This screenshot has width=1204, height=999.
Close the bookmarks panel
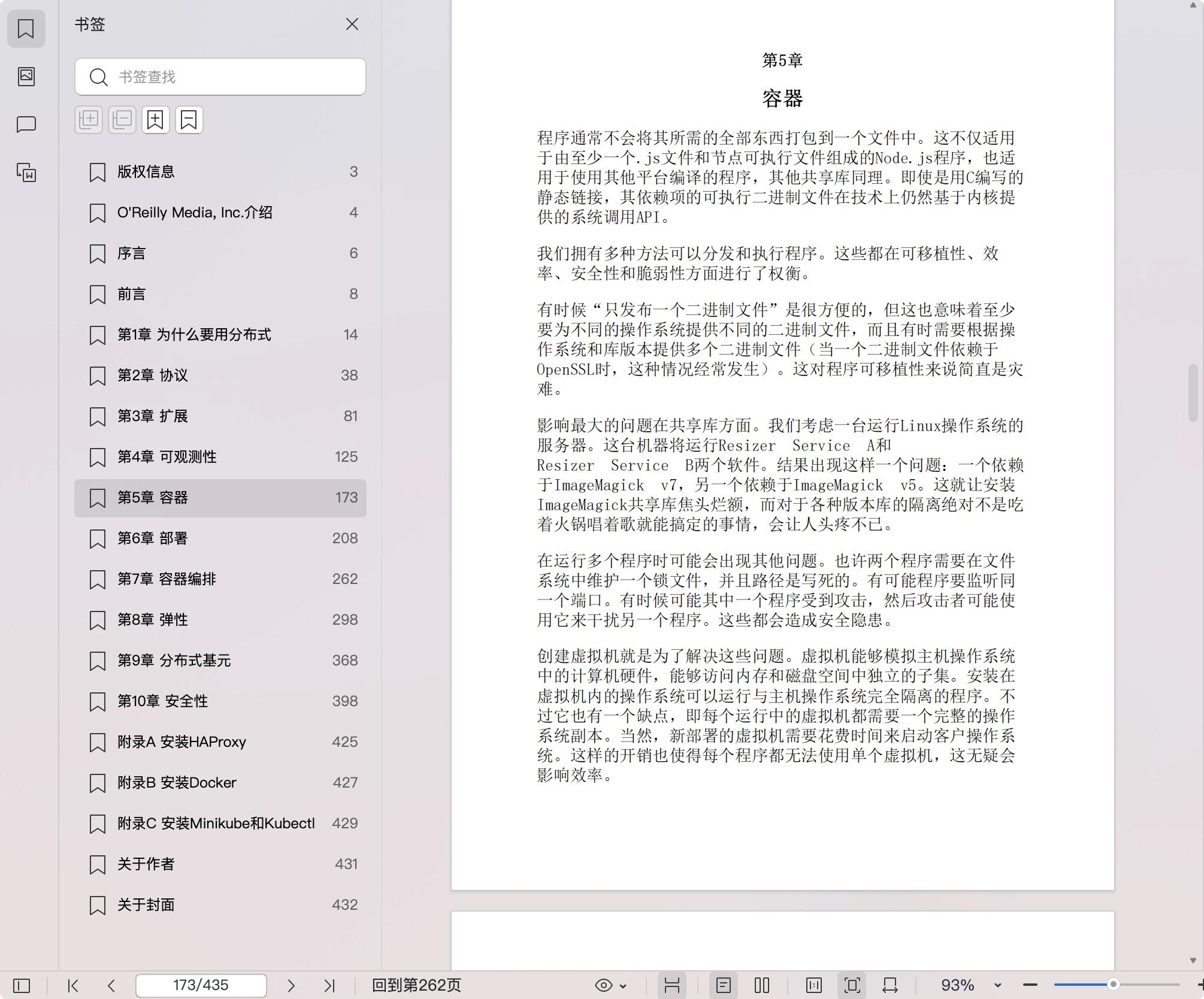tap(352, 24)
